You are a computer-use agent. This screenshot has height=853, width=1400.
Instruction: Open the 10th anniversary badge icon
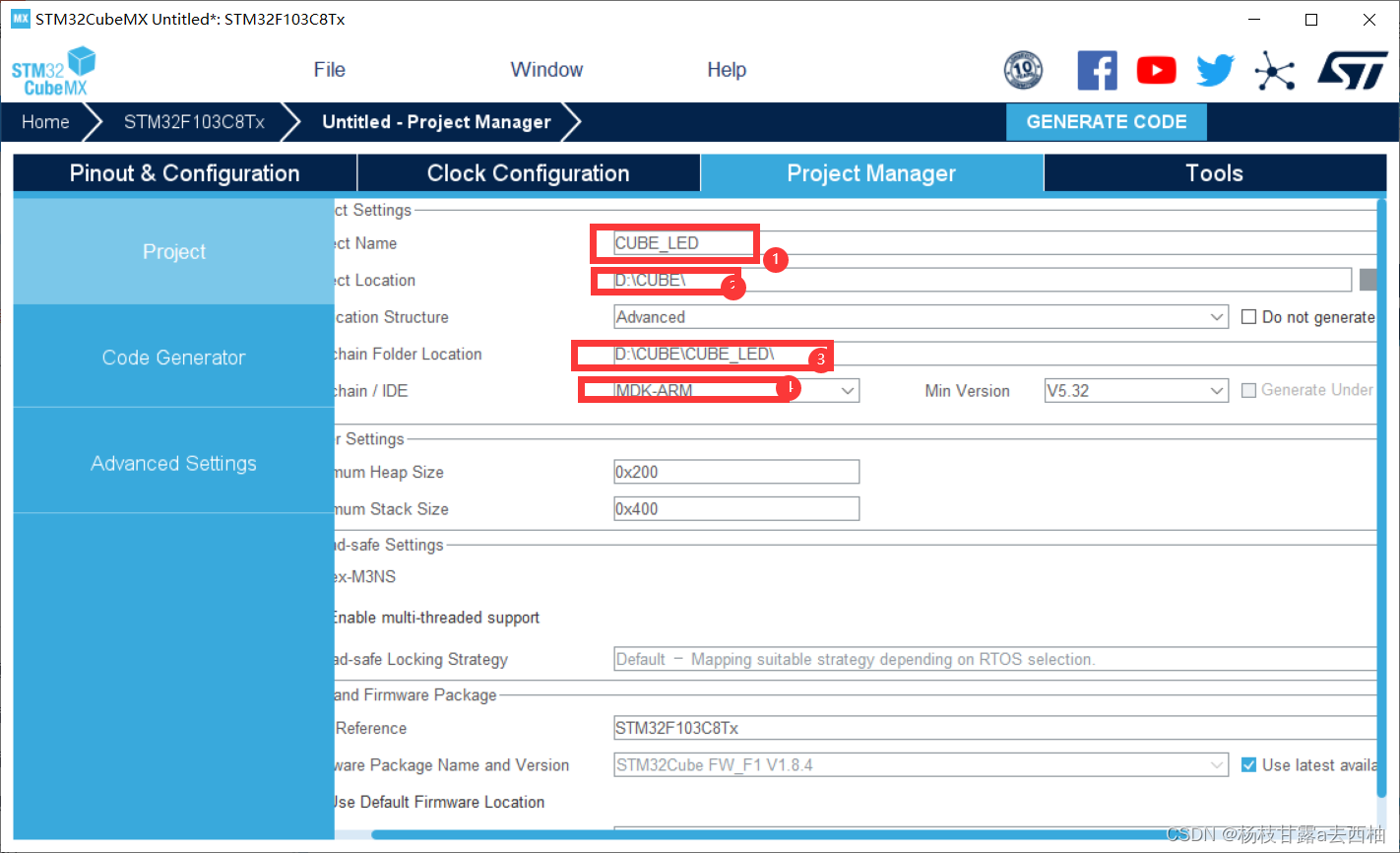coord(1023,70)
